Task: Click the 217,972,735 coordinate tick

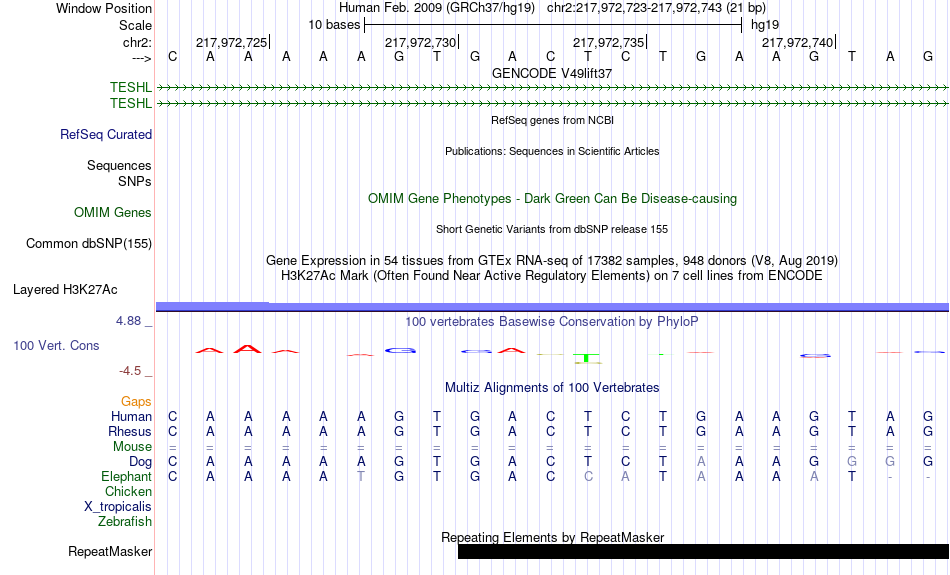Action: [610, 42]
